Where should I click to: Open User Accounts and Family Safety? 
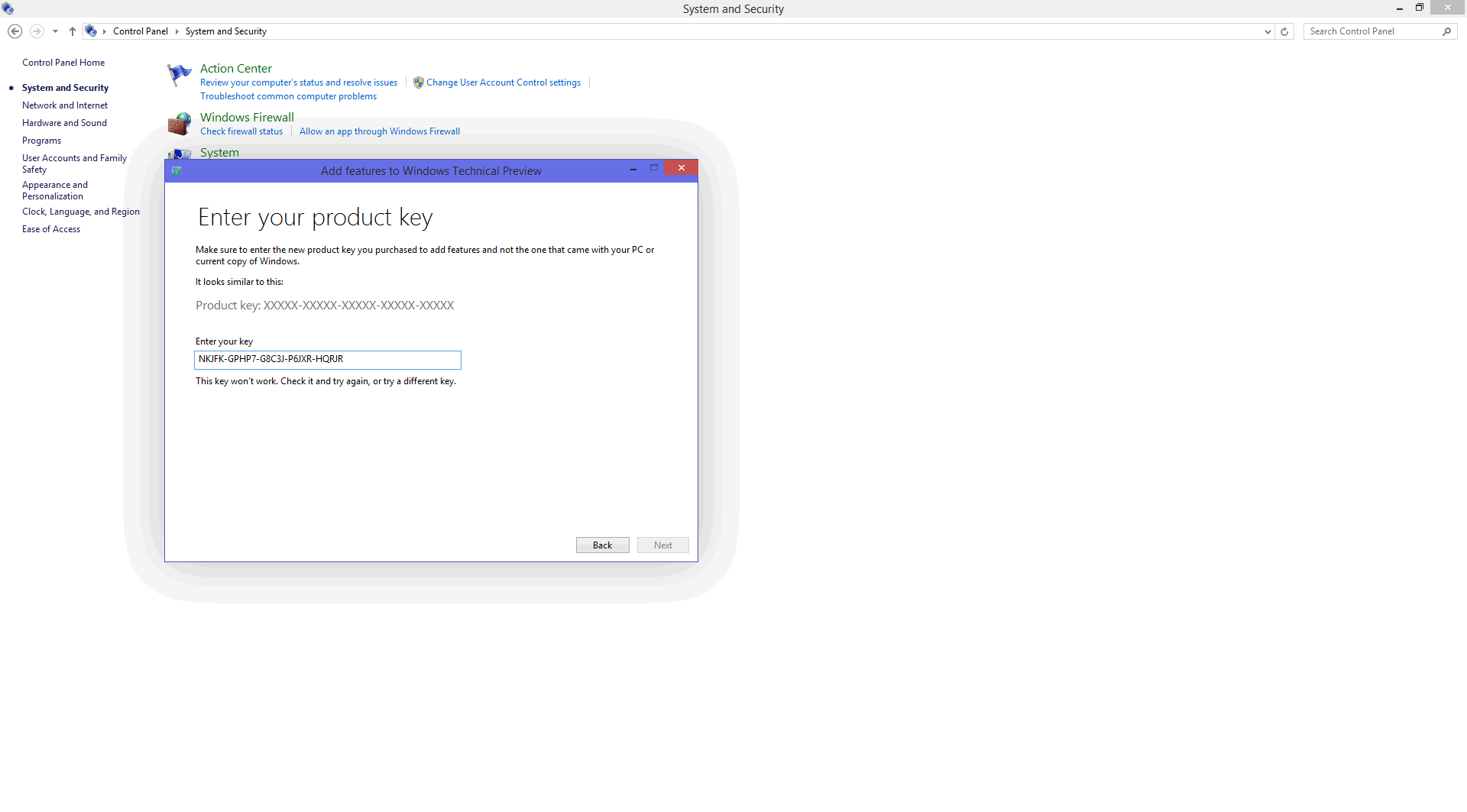point(74,163)
